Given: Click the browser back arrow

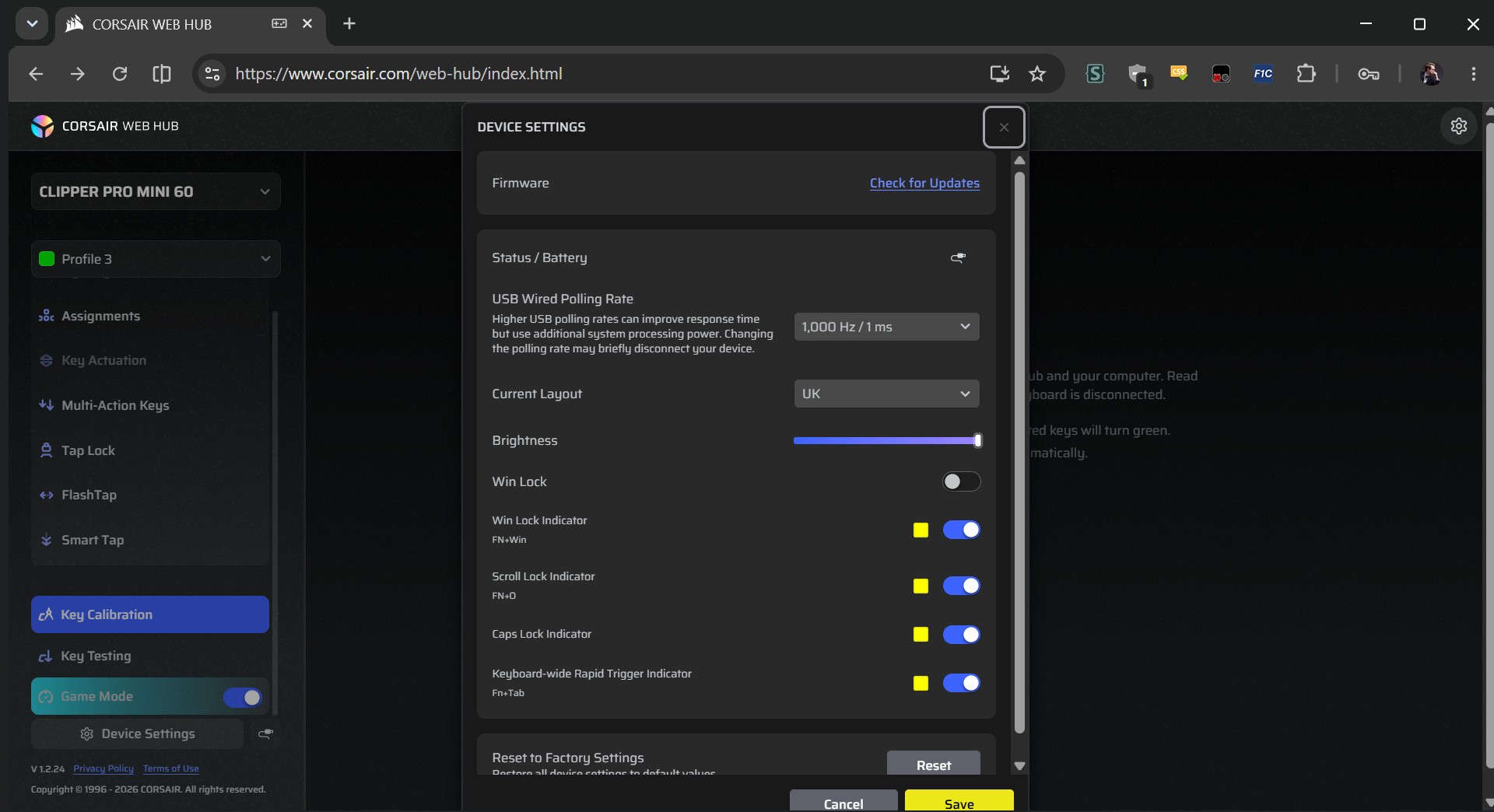Looking at the screenshot, I should (36, 74).
